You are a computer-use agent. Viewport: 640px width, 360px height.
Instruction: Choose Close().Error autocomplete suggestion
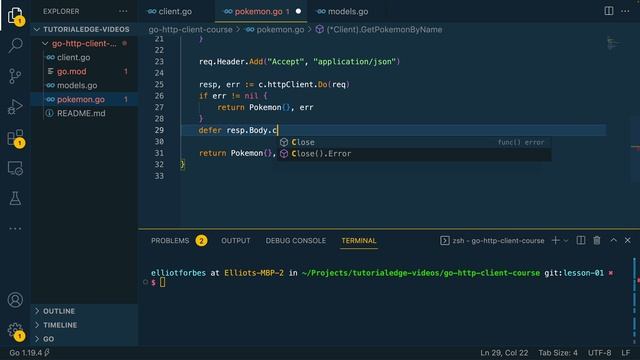tap(414, 153)
